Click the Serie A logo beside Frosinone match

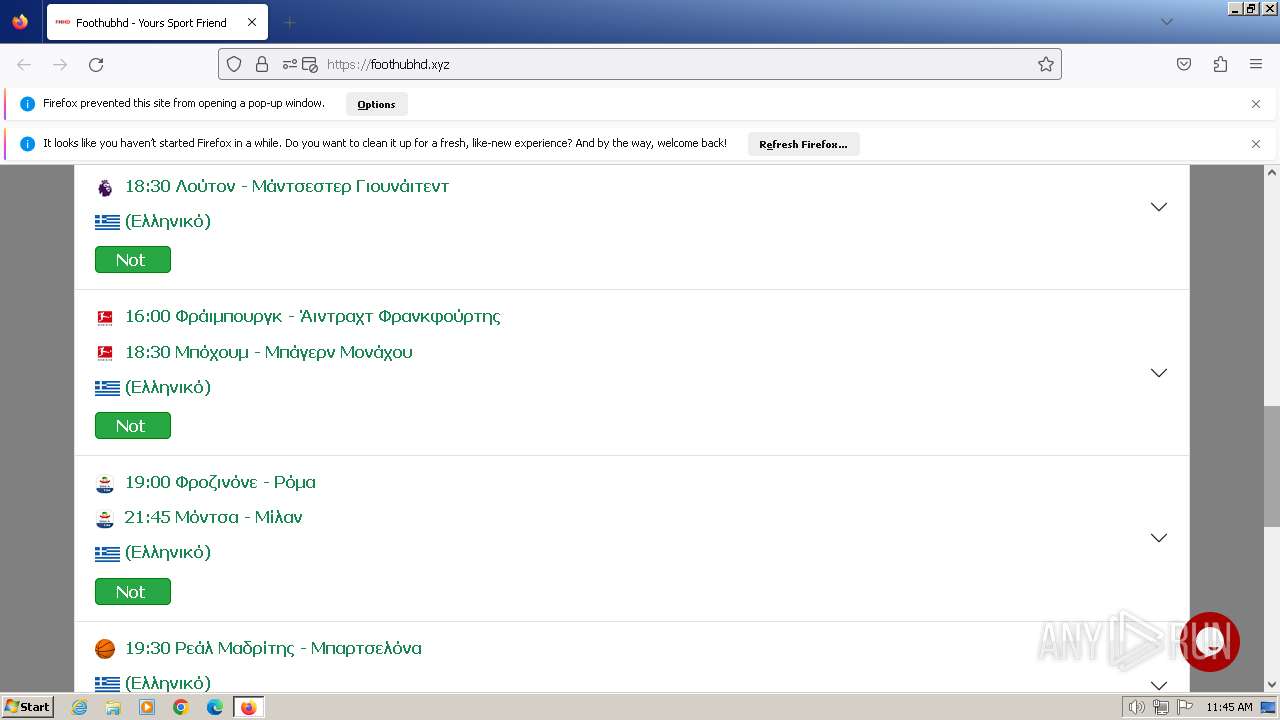point(105,483)
